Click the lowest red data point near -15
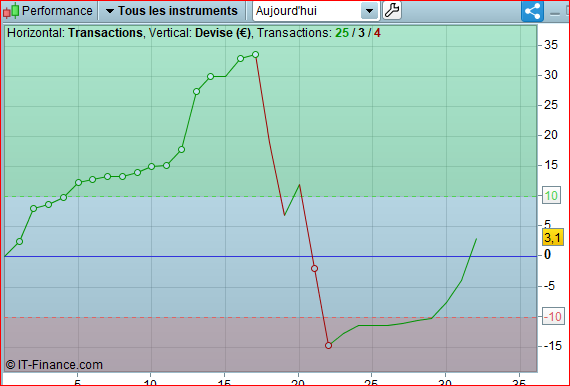 click(x=329, y=345)
